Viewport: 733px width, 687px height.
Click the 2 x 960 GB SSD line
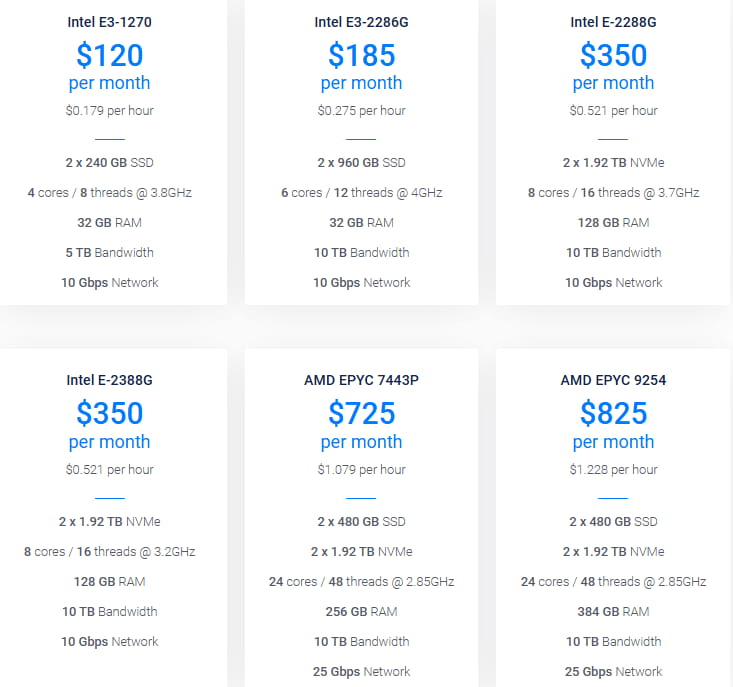[361, 163]
